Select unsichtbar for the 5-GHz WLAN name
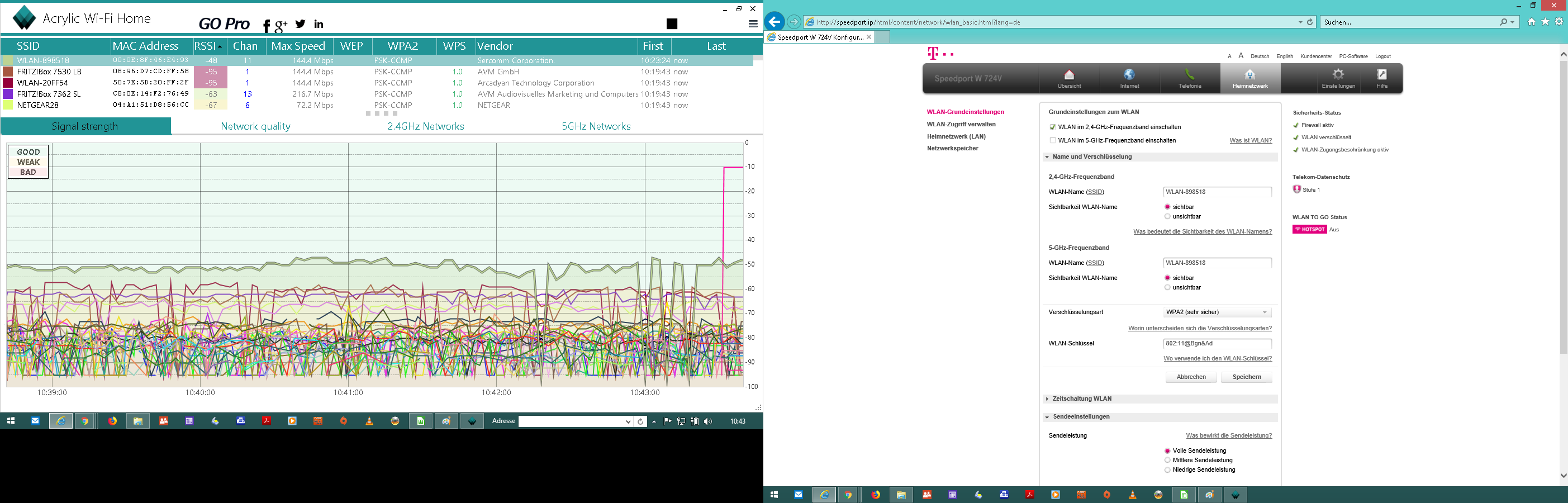This screenshot has height=503, width=1568. pos(1167,287)
